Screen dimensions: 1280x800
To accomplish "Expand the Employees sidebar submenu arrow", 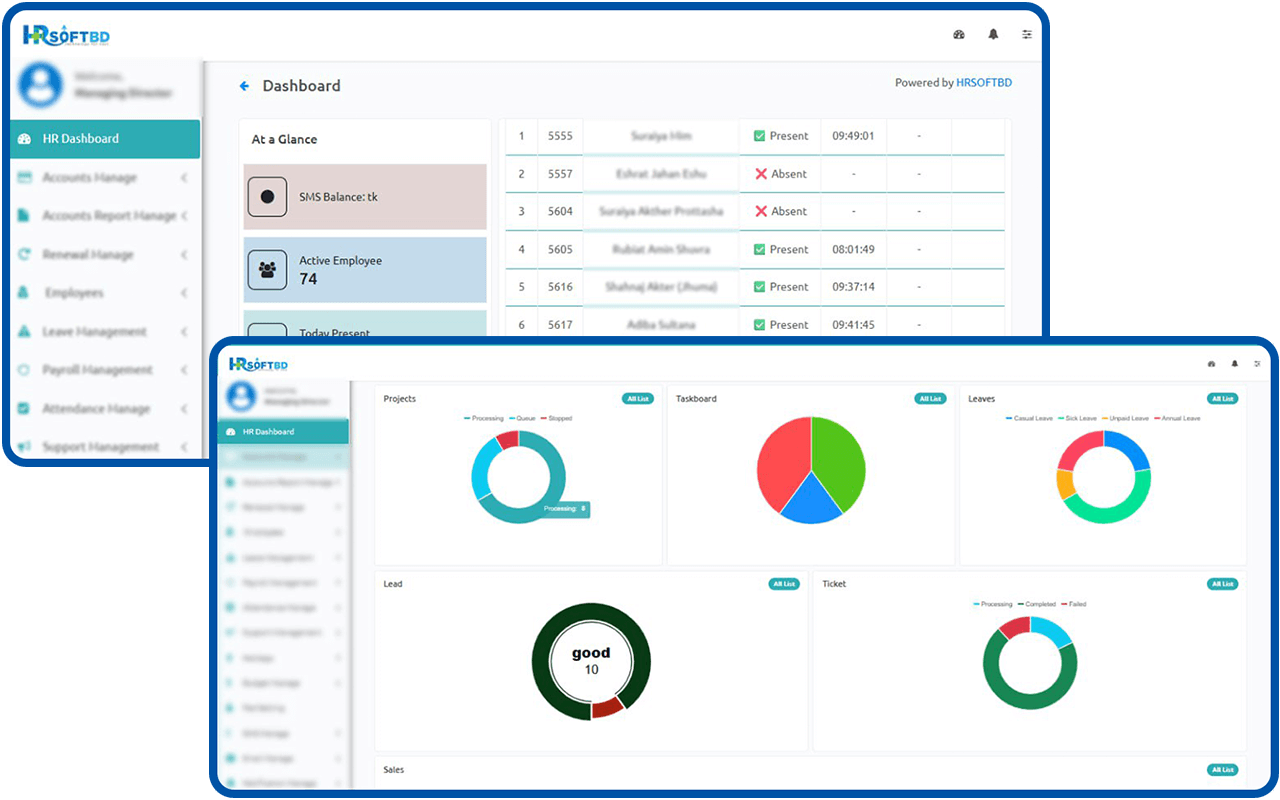I will 185,293.
